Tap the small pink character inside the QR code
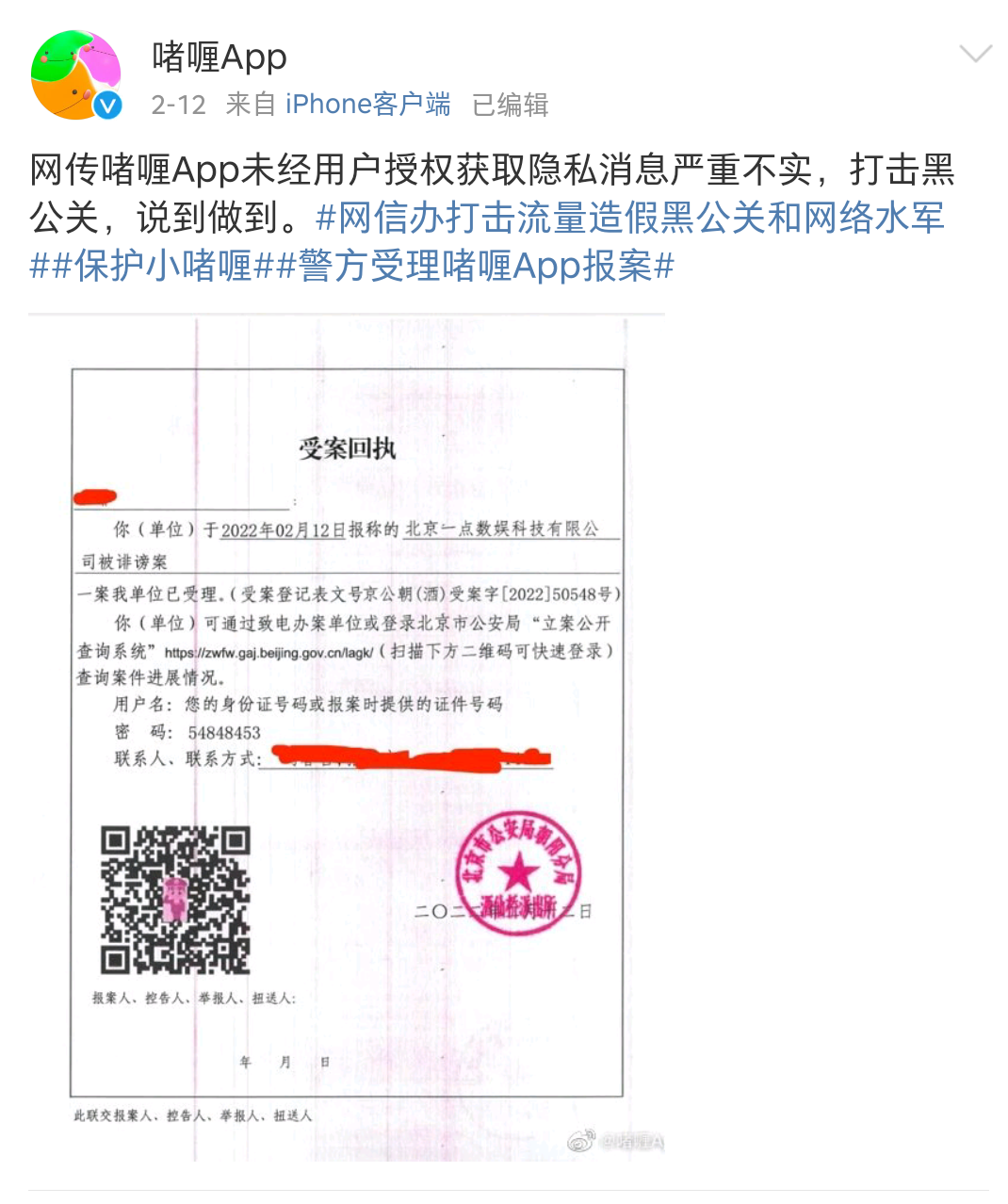The width and height of the screenshot is (1008, 1204). coord(175,899)
